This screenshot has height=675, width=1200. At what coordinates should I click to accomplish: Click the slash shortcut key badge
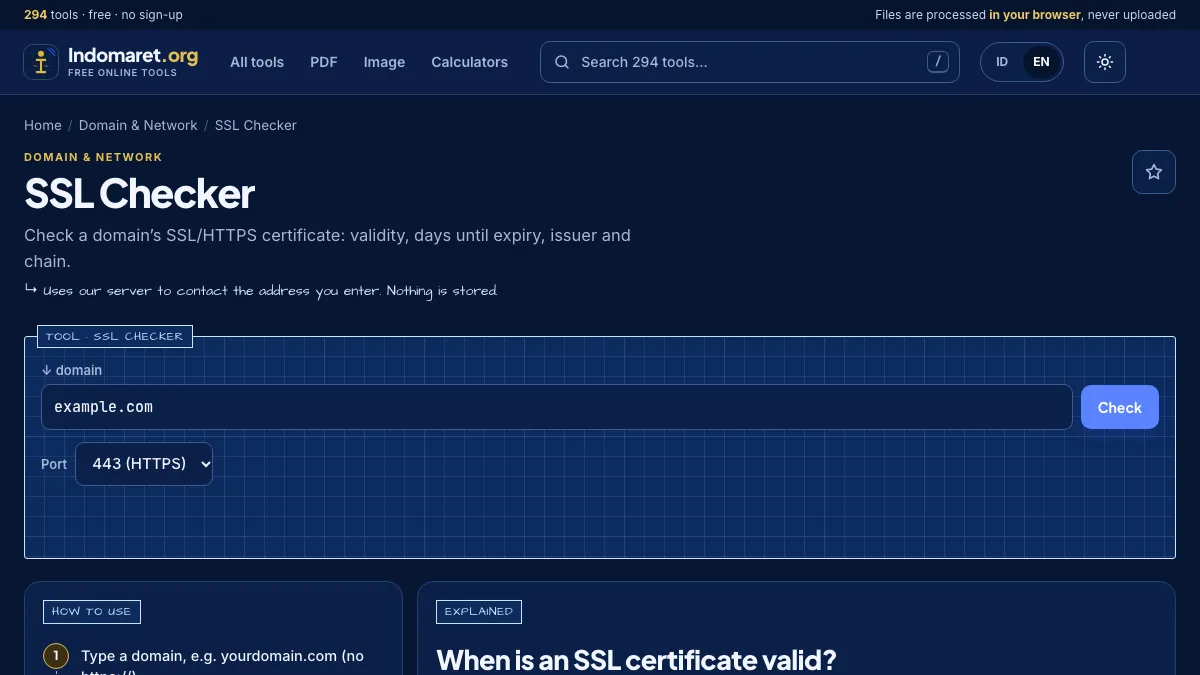tap(937, 62)
